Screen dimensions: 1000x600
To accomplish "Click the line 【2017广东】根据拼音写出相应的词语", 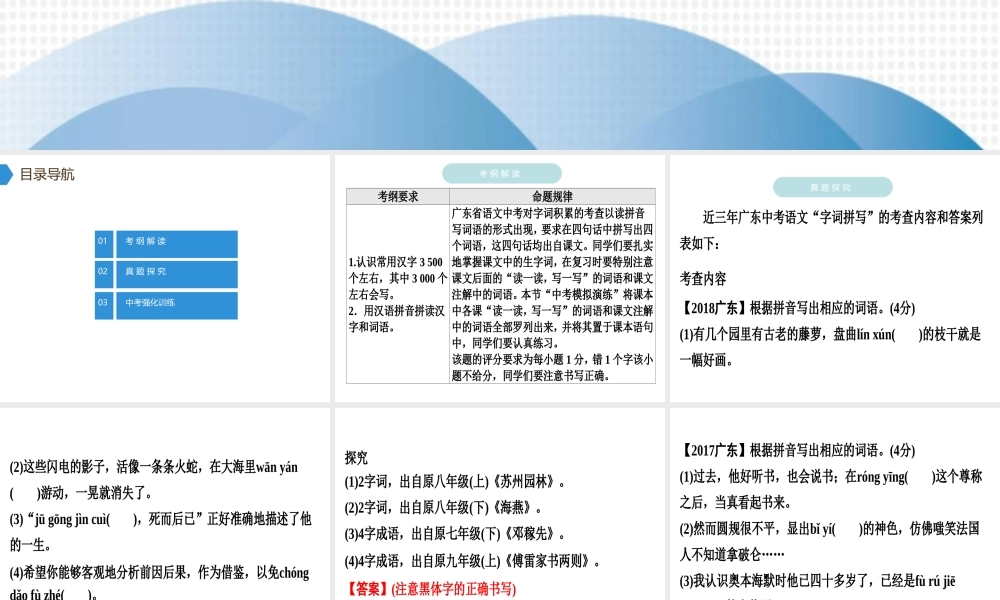I will point(797,450).
